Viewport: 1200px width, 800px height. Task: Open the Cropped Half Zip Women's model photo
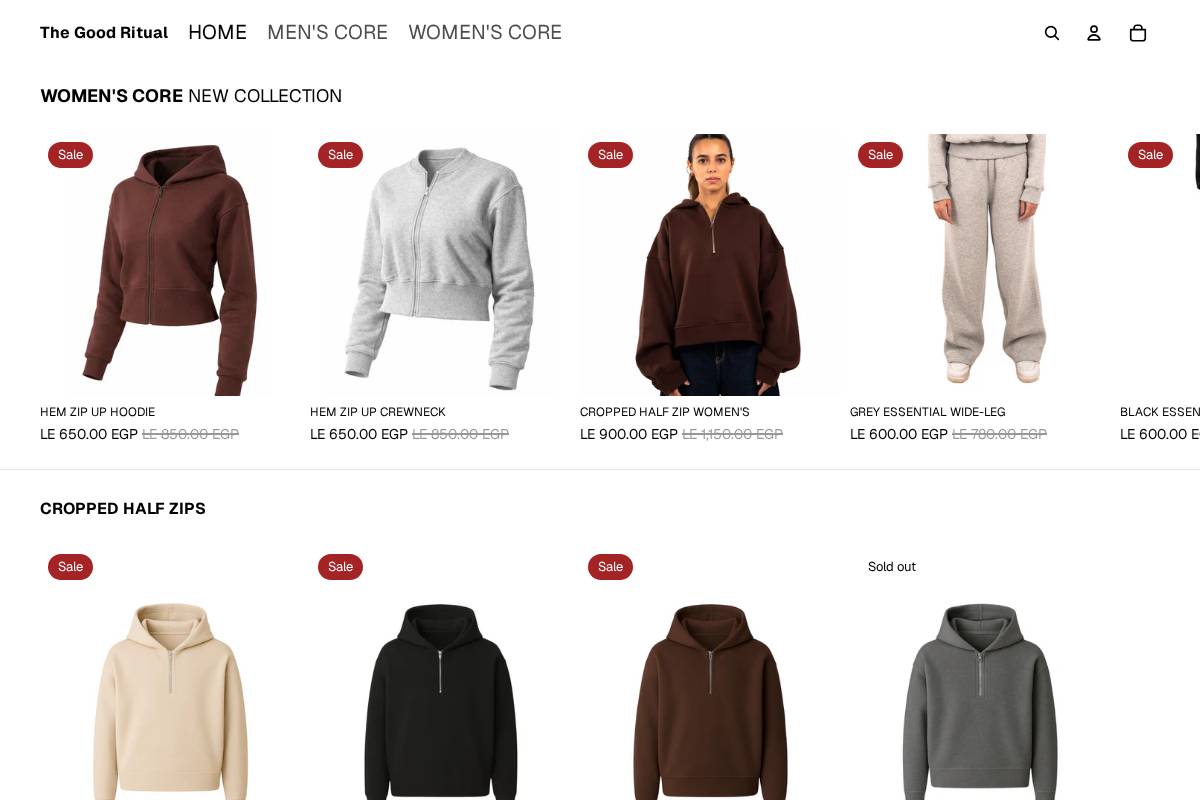pos(710,265)
